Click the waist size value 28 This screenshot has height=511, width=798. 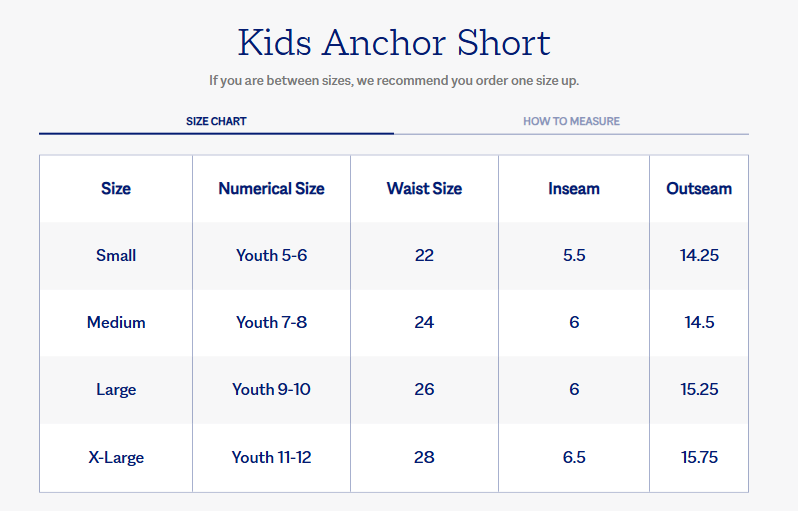point(424,457)
